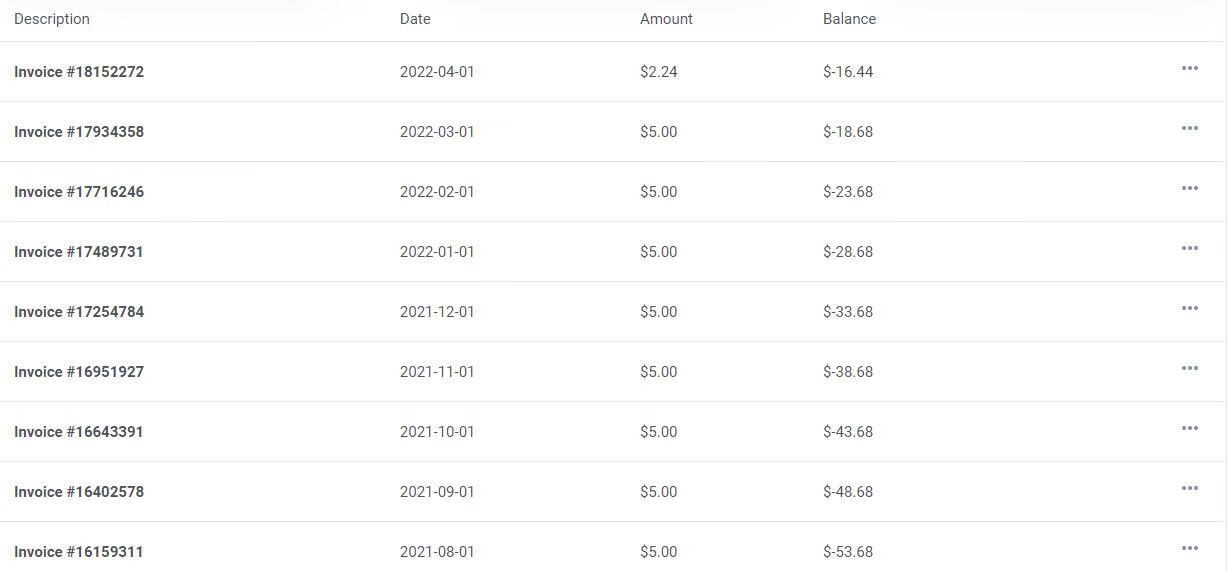The height and width of the screenshot is (571, 1228).
Task: Open options menu for Invoice #16643391
Action: point(1189,429)
